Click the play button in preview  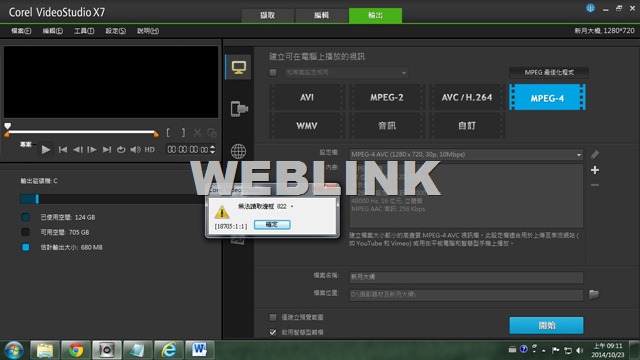46,150
